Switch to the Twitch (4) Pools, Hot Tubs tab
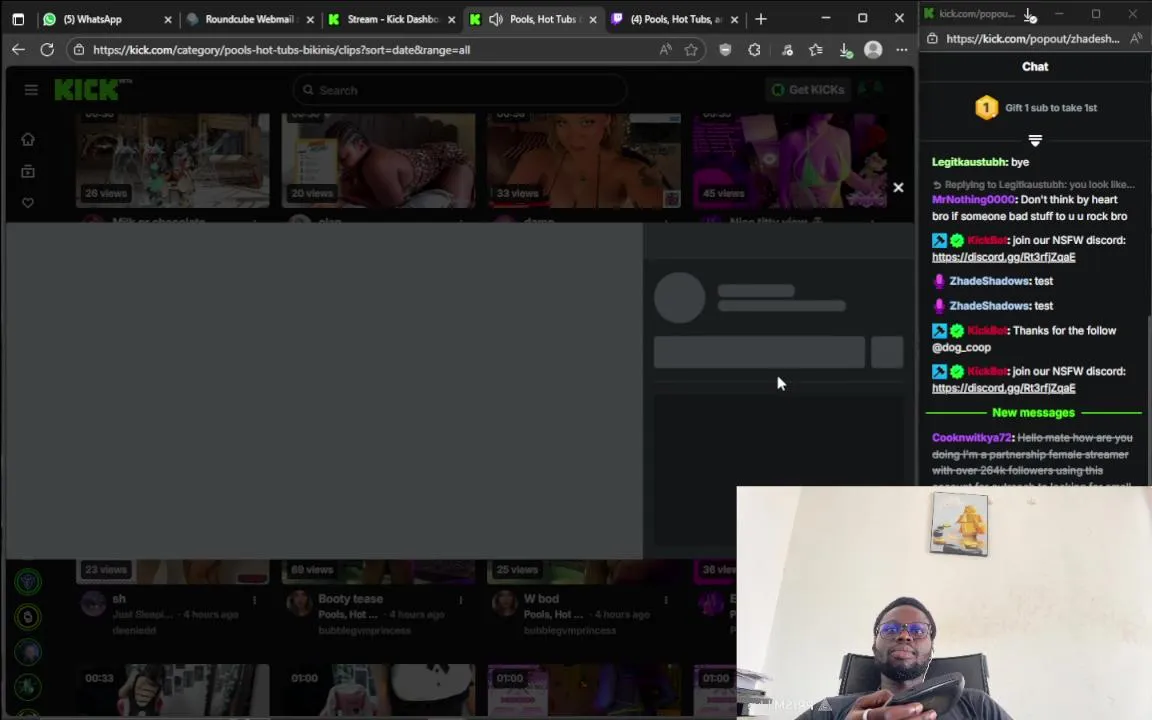This screenshot has width=1152, height=720. [676, 19]
